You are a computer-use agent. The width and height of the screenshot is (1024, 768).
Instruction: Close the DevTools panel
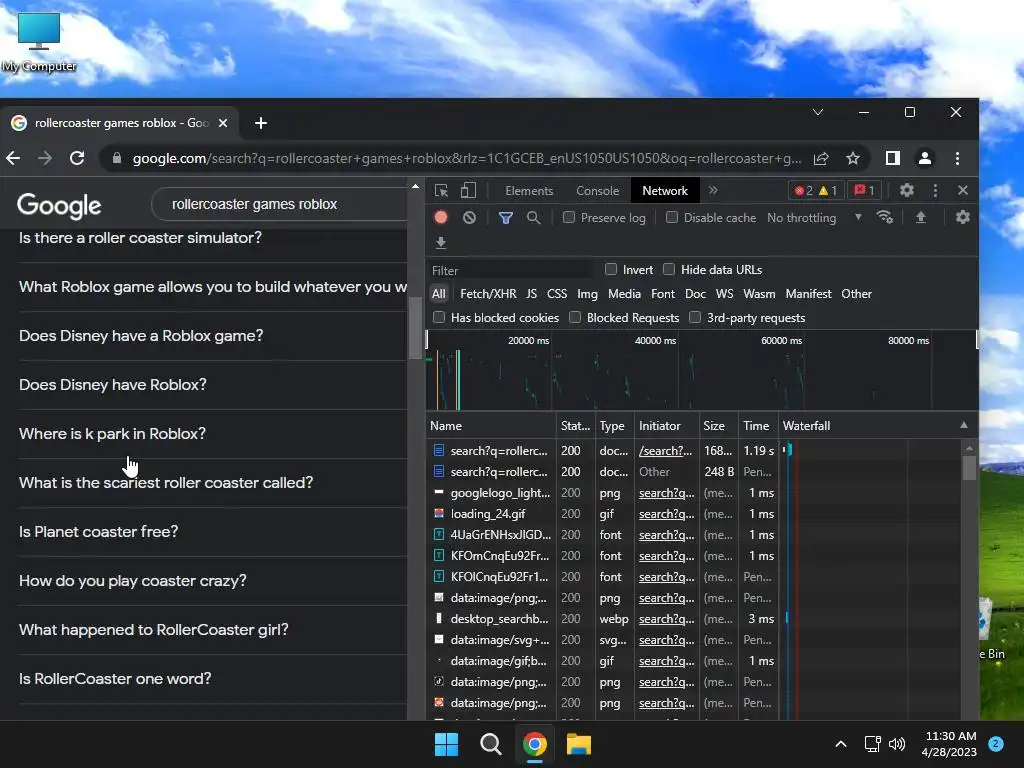[x=963, y=191]
